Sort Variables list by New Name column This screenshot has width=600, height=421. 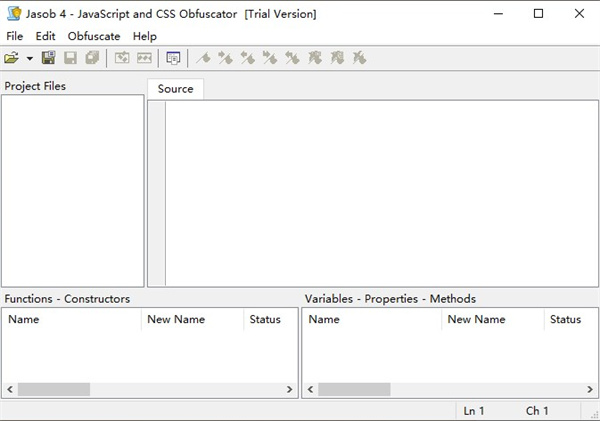pyautogui.click(x=492, y=319)
